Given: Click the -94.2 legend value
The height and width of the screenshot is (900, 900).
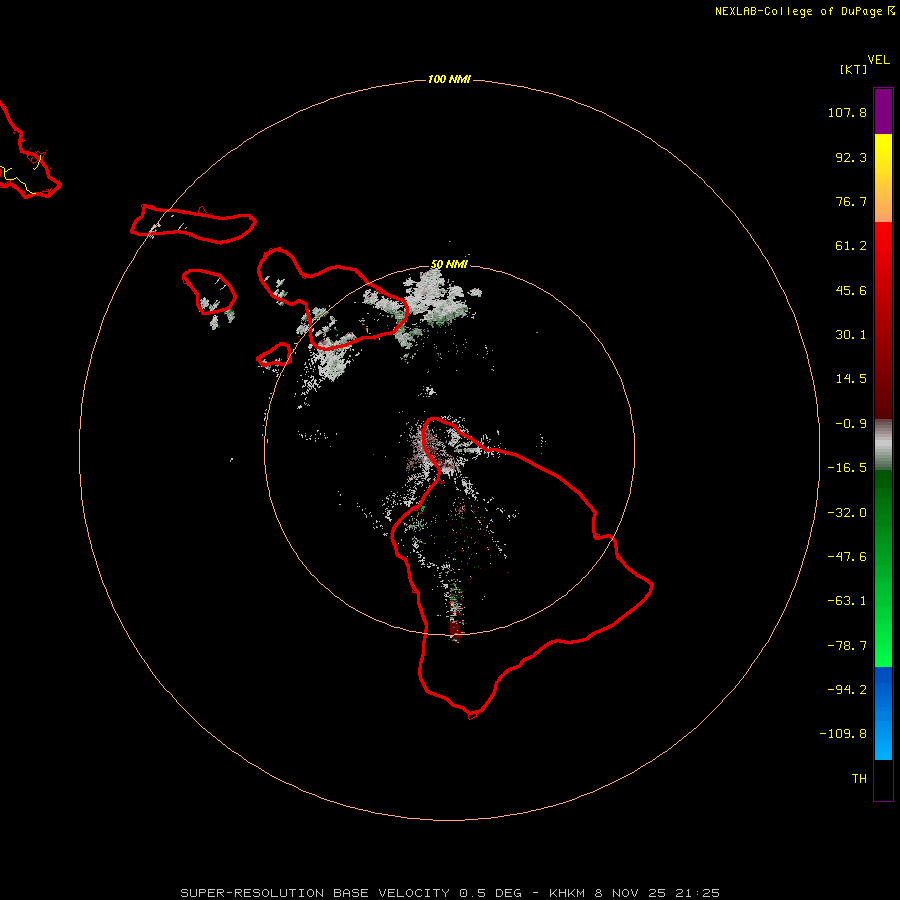Looking at the screenshot, I should coord(847,689).
